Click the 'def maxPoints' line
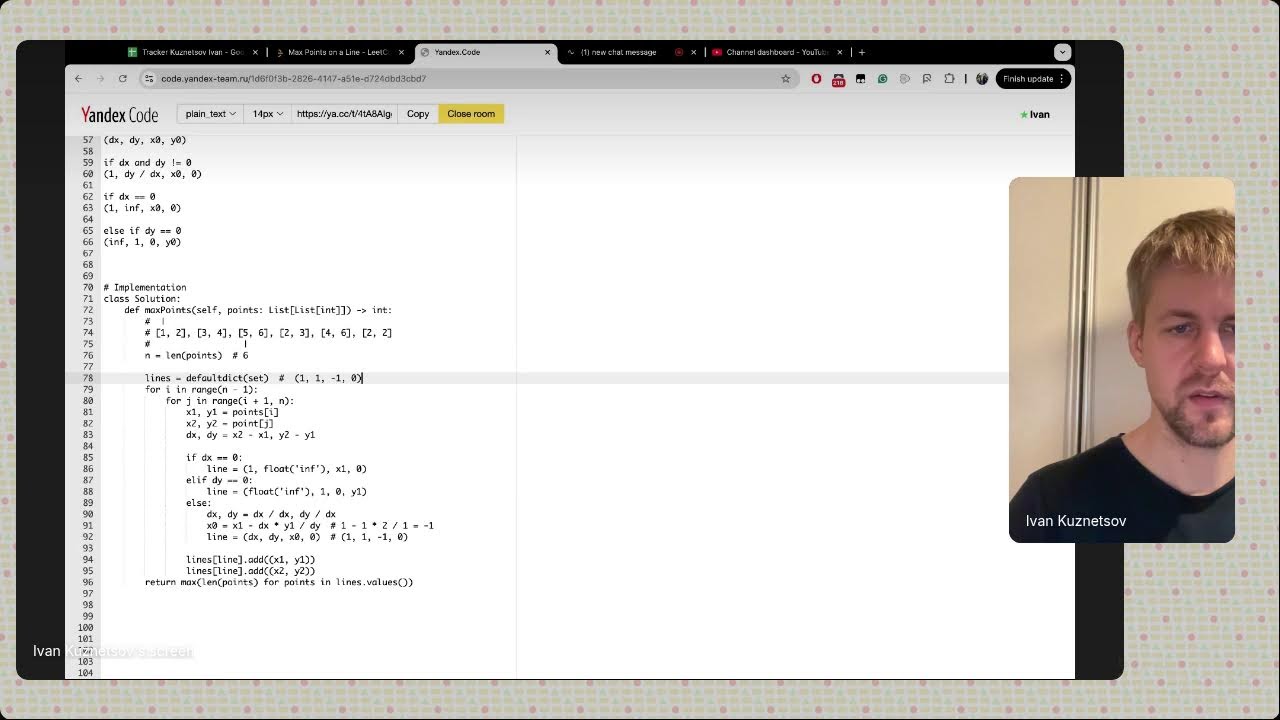The width and height of the screenshot is (1280, 720). coord(258,310)
